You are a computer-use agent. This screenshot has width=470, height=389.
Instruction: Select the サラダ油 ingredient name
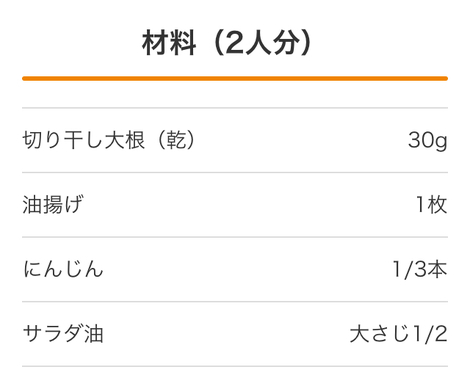click(63, 334)
